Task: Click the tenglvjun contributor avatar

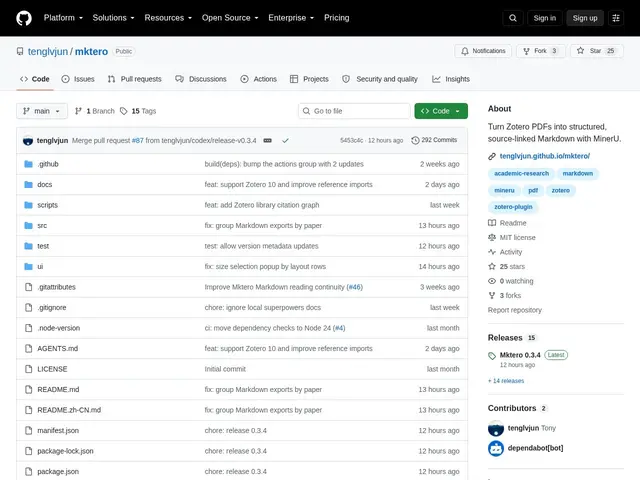Action: coord(496,428)
